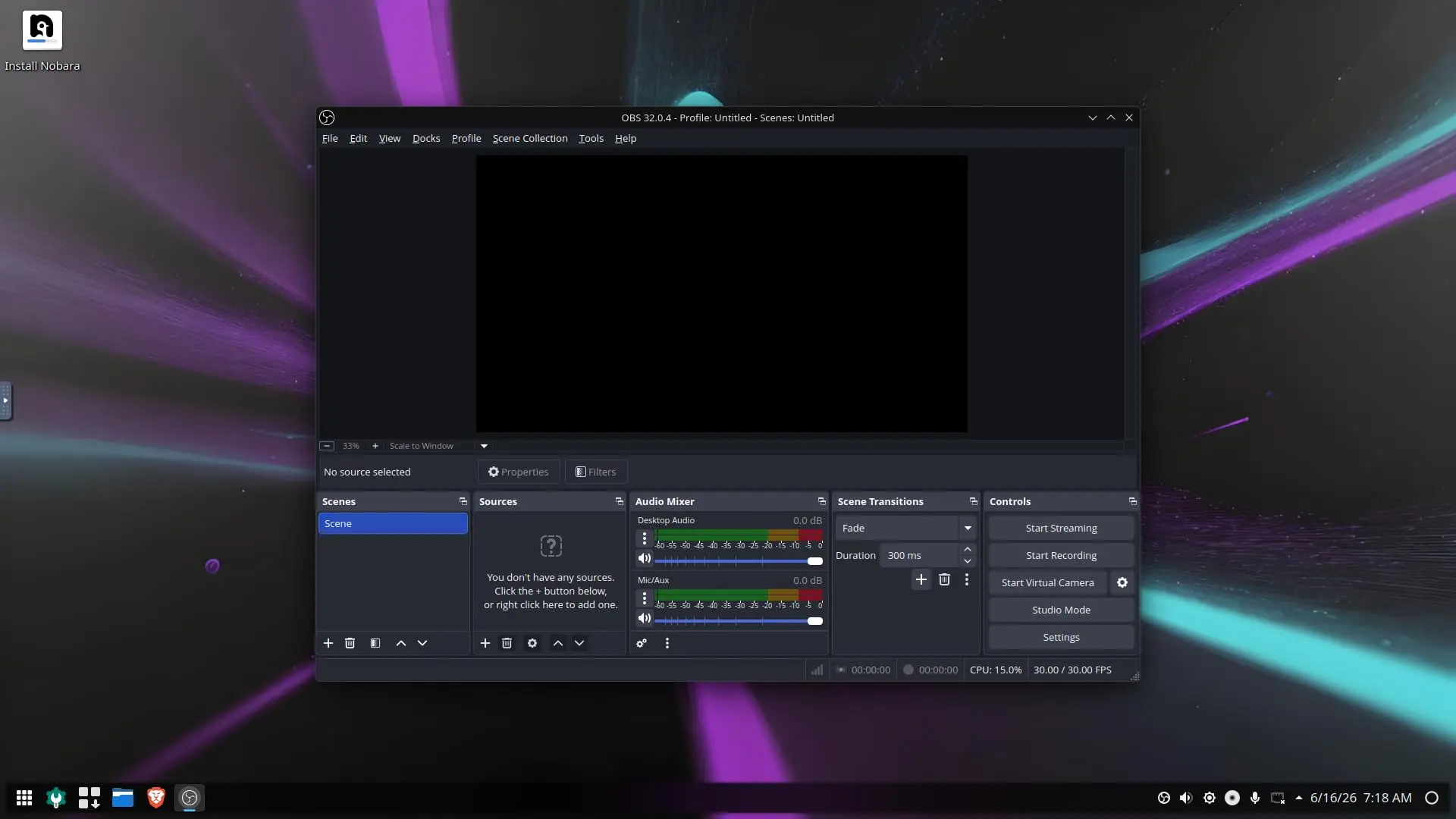This screenshot has width=1456, height=819.
Task: Toggle Studio Mode
Action: point(1061,610)
